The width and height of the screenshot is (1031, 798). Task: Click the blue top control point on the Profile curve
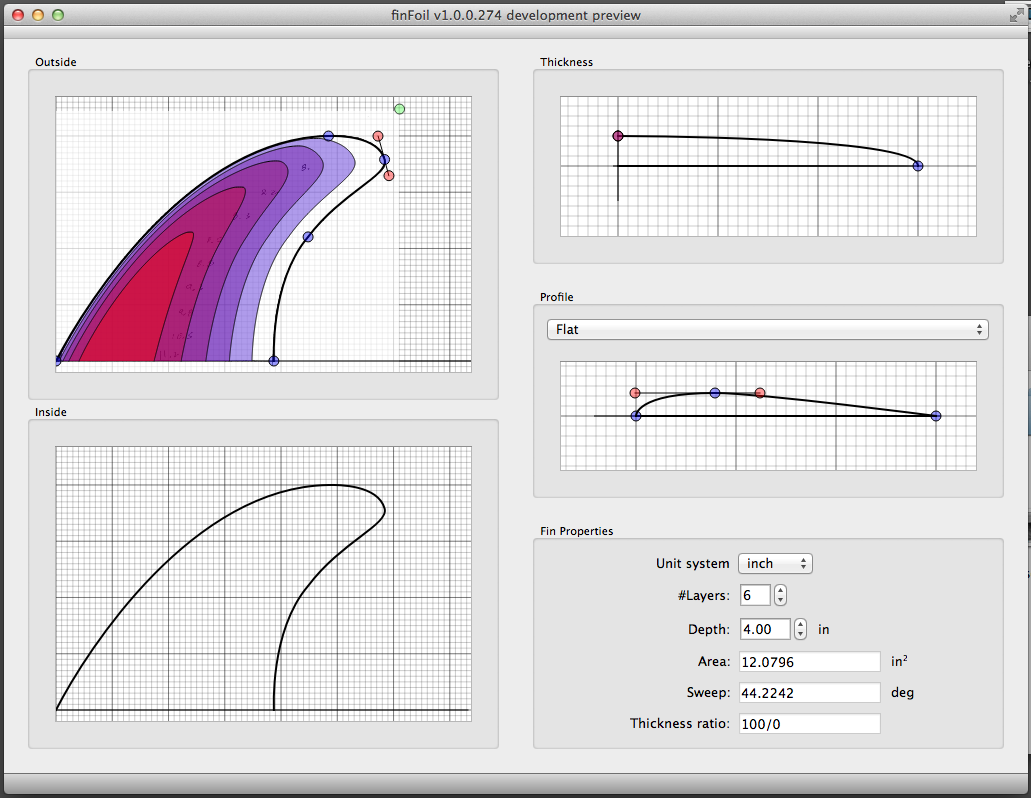[715, 392]
